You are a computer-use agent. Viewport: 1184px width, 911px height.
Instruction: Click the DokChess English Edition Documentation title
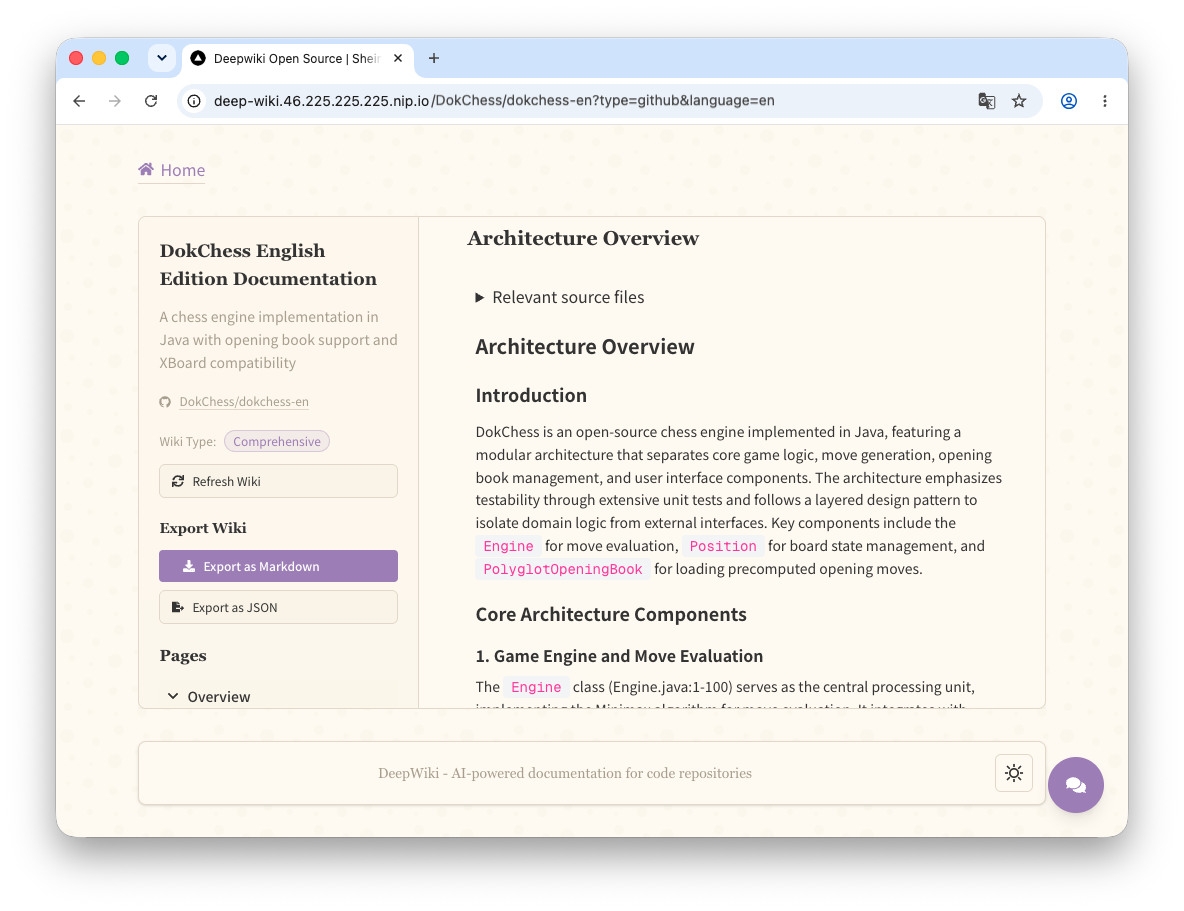click(x=268, y=264)
